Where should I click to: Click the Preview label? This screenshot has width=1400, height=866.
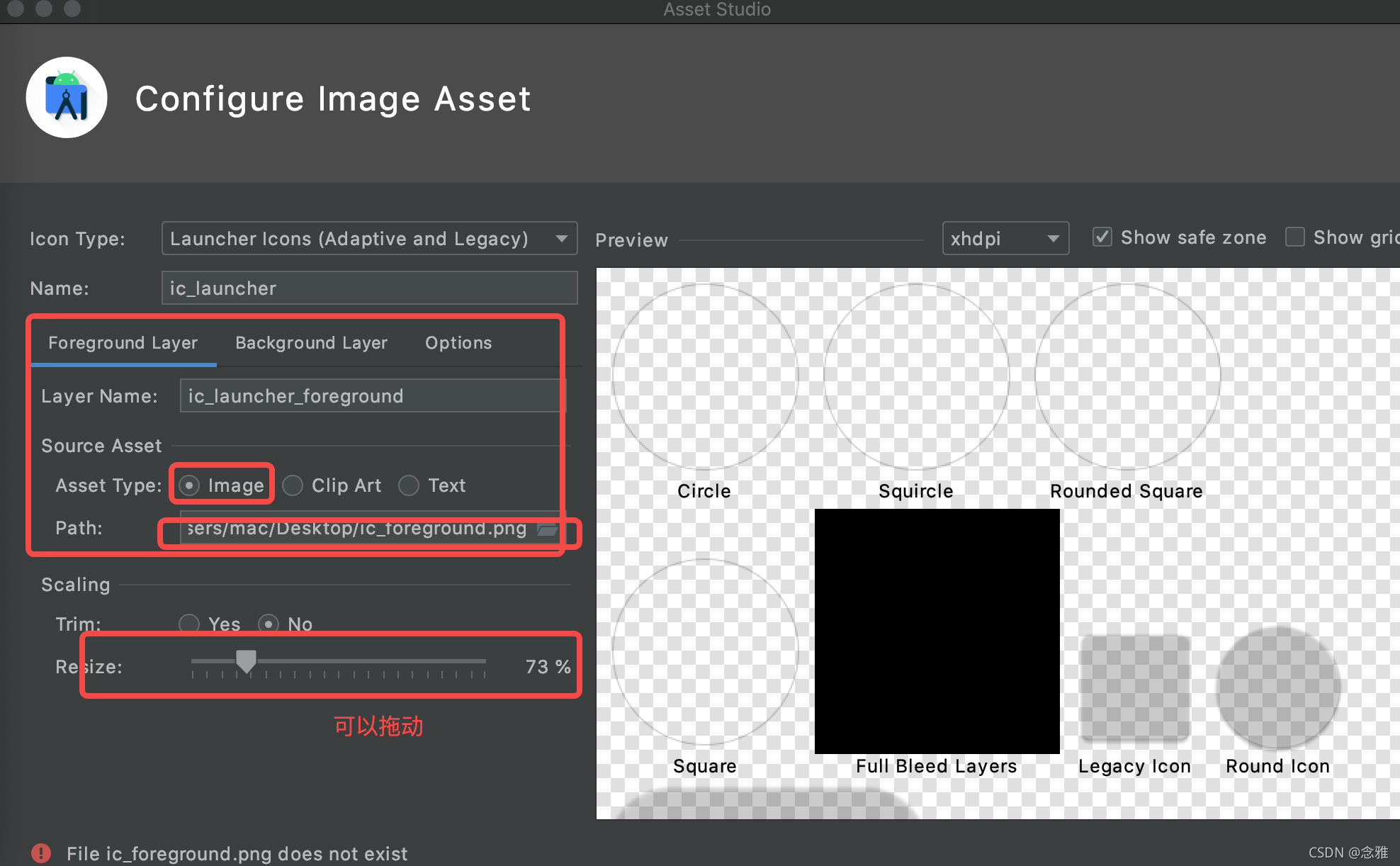click(x=631, y=240)
